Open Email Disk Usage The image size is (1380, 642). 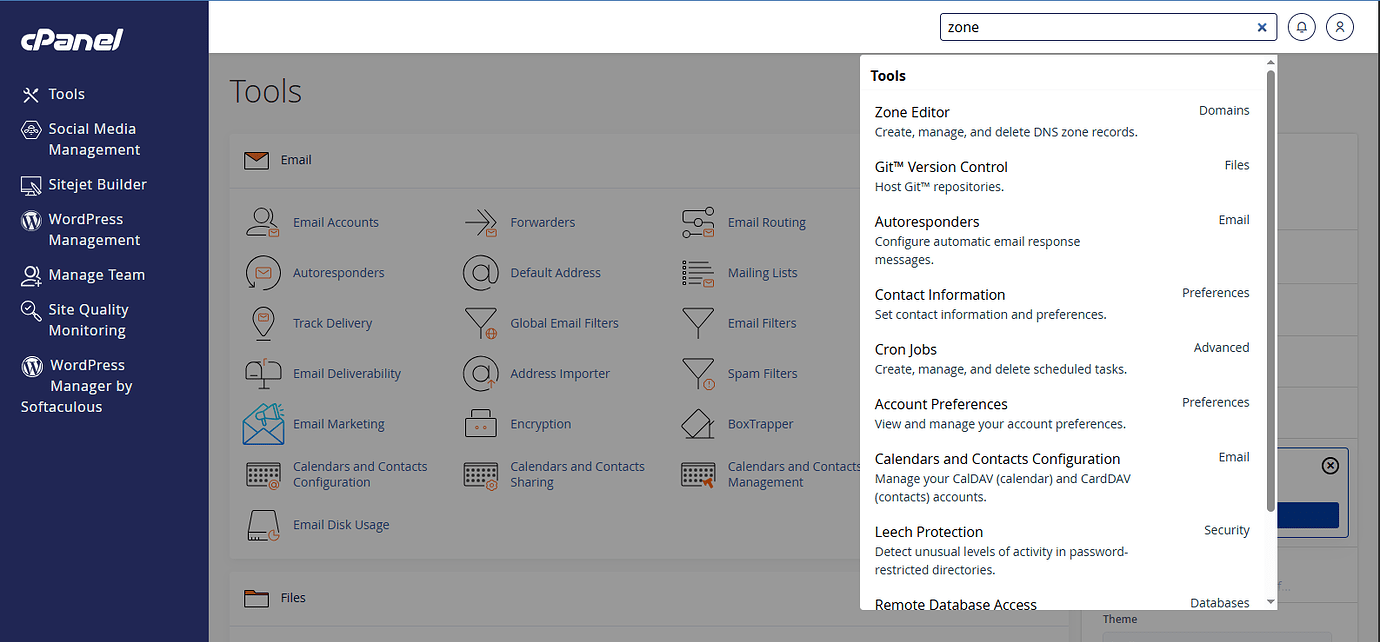tap(340, 524)
